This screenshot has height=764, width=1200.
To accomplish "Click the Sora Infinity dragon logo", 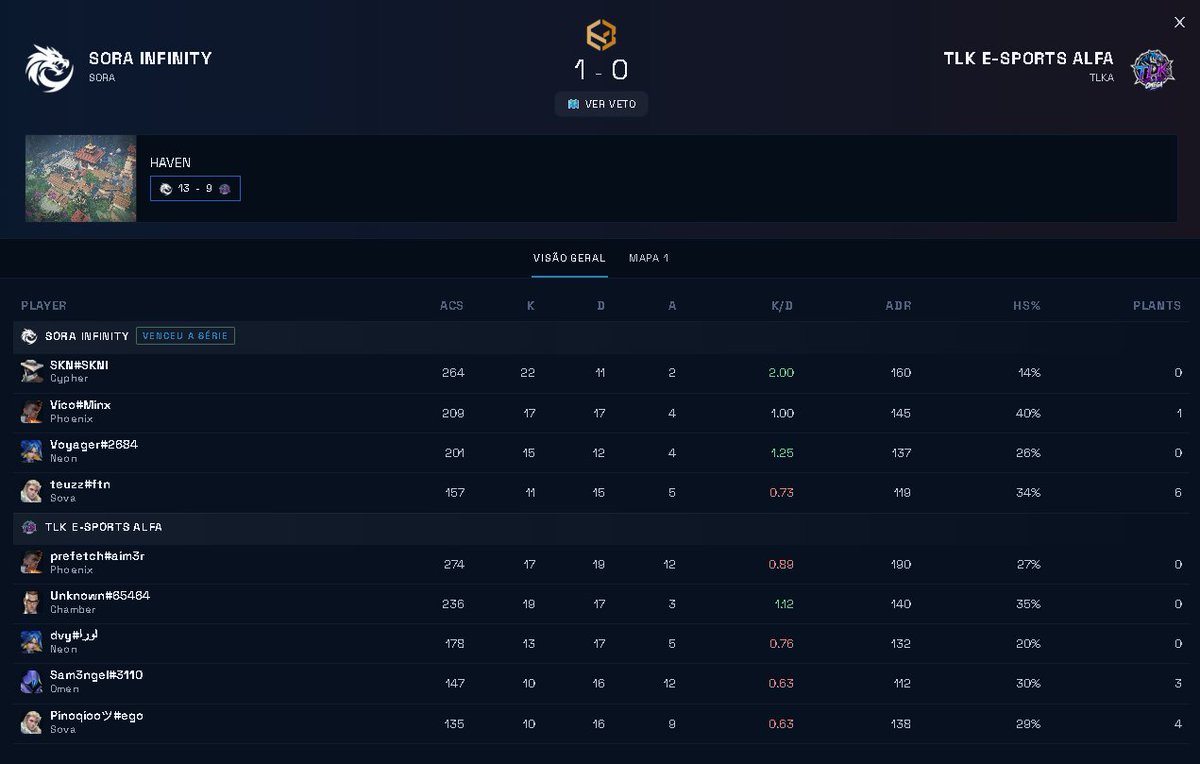I will (x=49, y=68).
